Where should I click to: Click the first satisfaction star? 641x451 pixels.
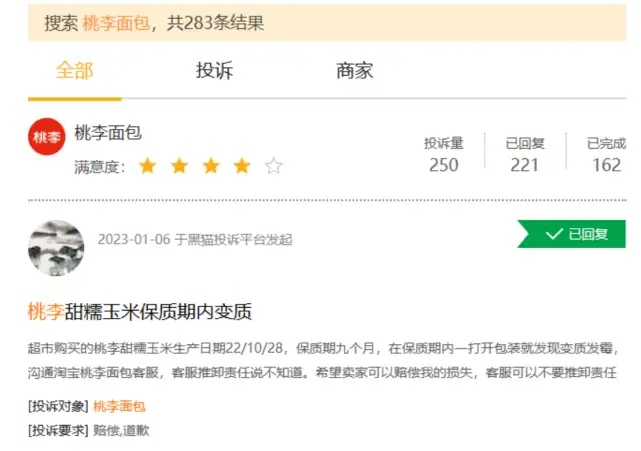(x=148, y=166)
